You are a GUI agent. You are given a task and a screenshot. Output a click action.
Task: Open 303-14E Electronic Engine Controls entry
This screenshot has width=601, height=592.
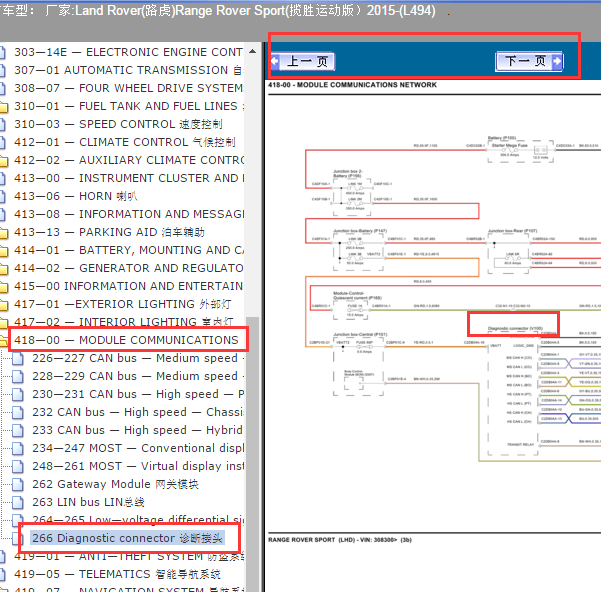(x=128, y=52)
